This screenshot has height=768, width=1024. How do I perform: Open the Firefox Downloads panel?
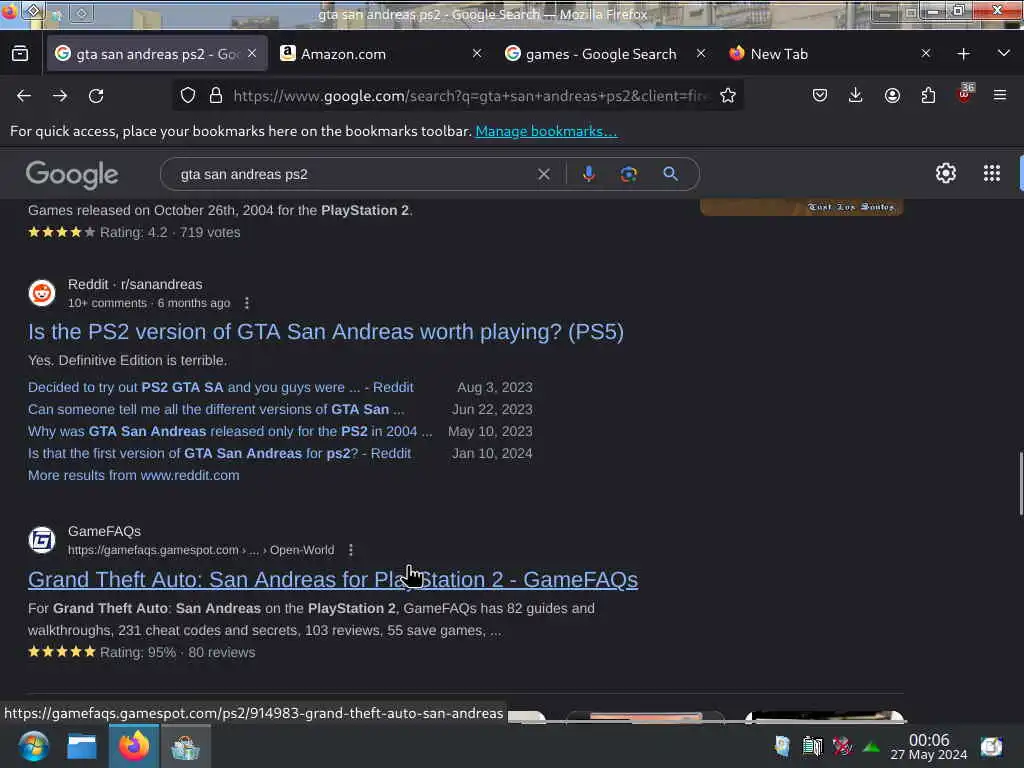856,95
